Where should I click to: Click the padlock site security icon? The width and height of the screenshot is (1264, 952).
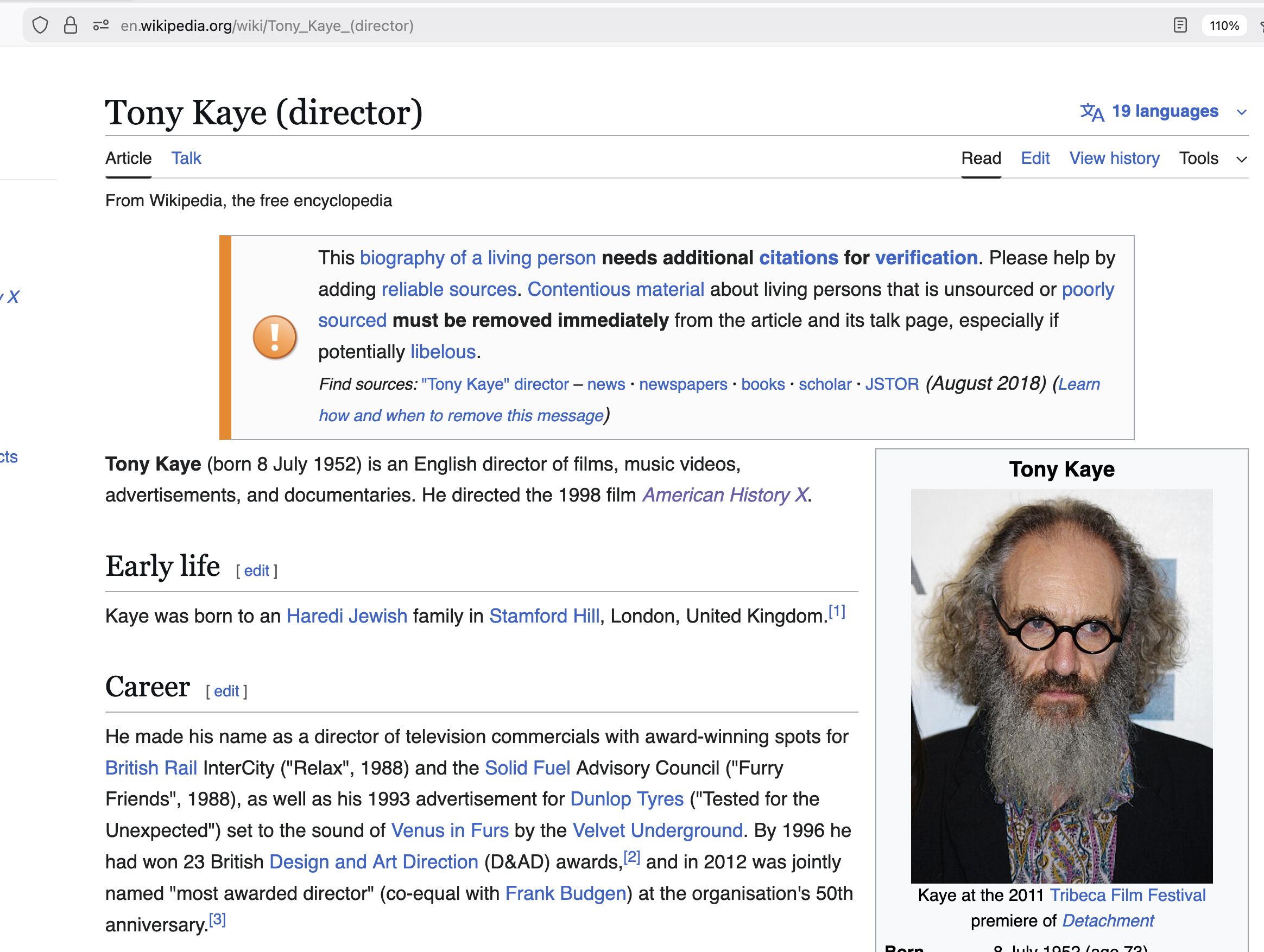point(70,26)
